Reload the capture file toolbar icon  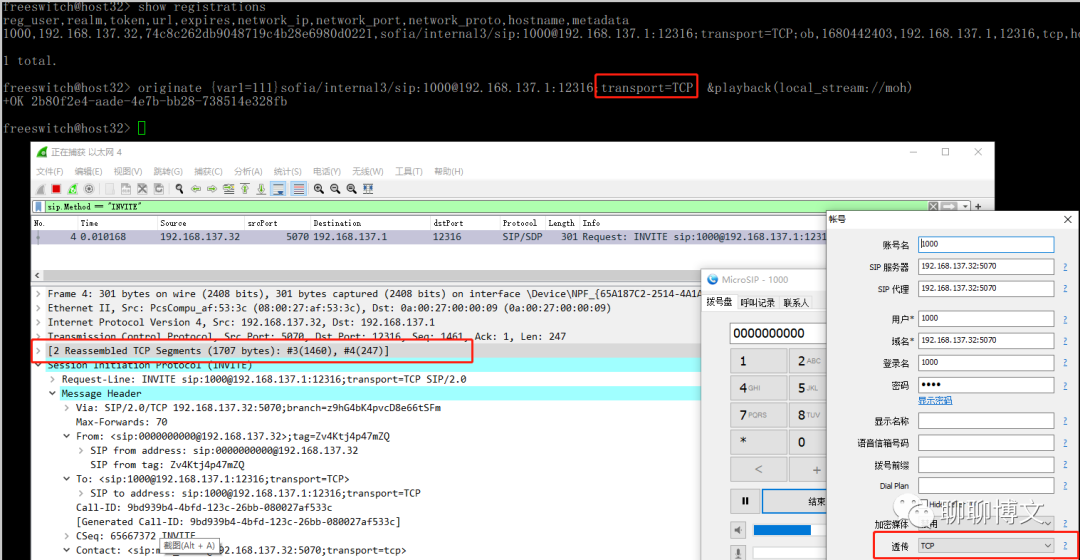click(x=158, y=189)
